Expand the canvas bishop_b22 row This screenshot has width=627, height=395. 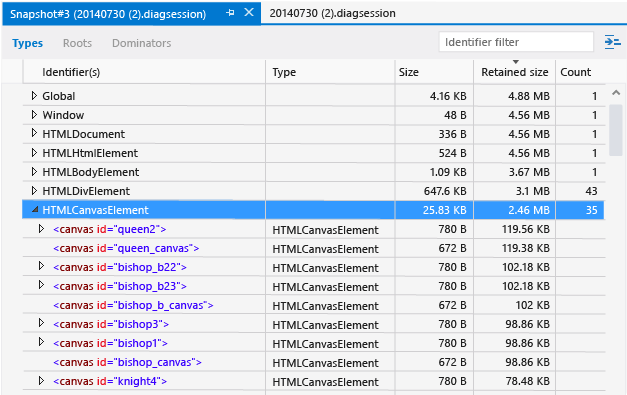coord(41,265)
